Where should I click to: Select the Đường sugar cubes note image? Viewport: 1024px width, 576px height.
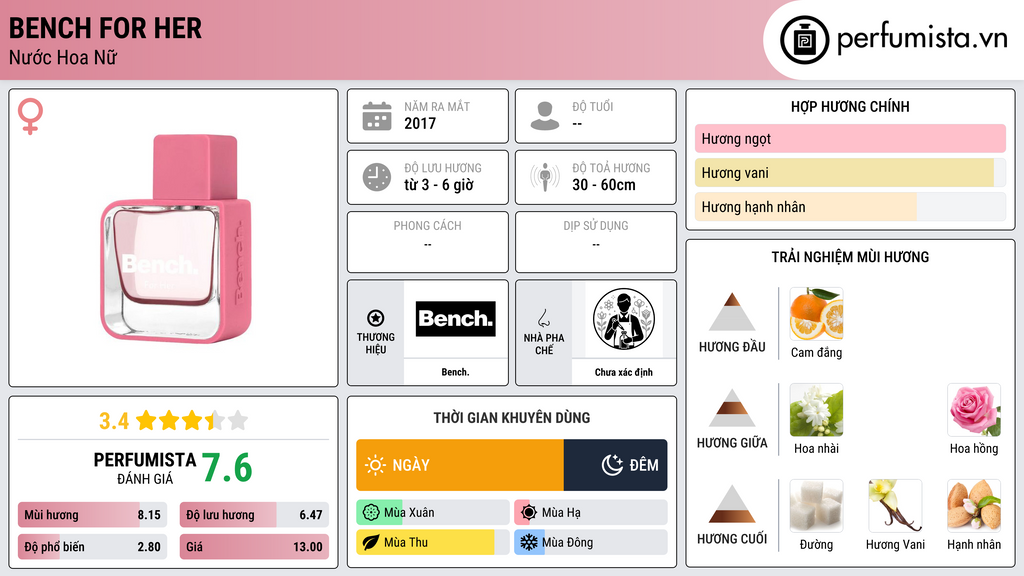(x=816, y=506)
